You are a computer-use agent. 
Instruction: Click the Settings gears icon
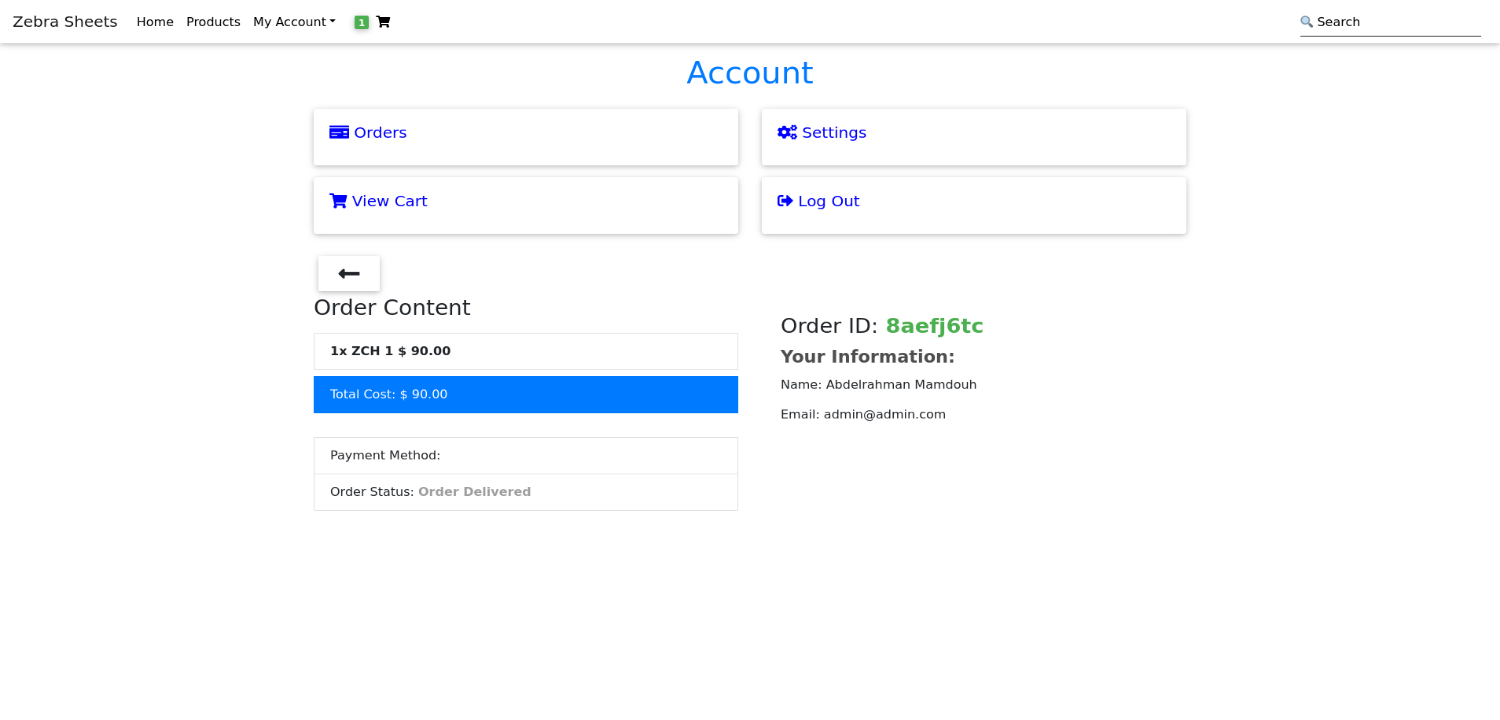tap(787, 132)
